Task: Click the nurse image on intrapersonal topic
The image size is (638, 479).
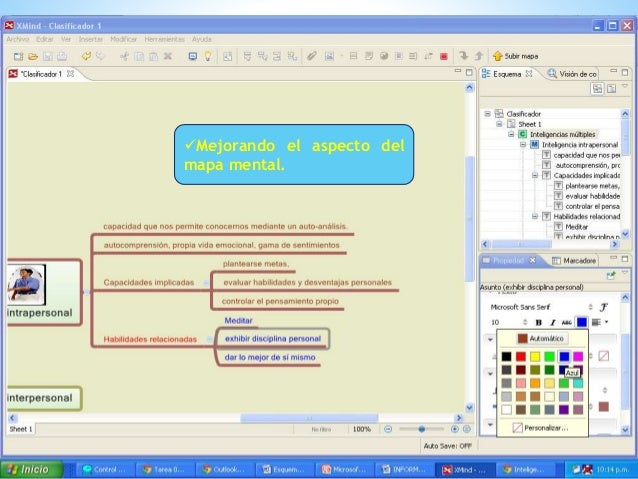Action: 26,284
